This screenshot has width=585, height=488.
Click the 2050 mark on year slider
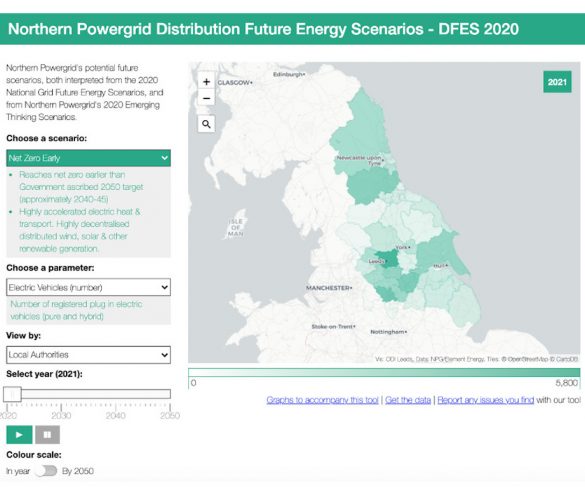click(x=170, y=415)
